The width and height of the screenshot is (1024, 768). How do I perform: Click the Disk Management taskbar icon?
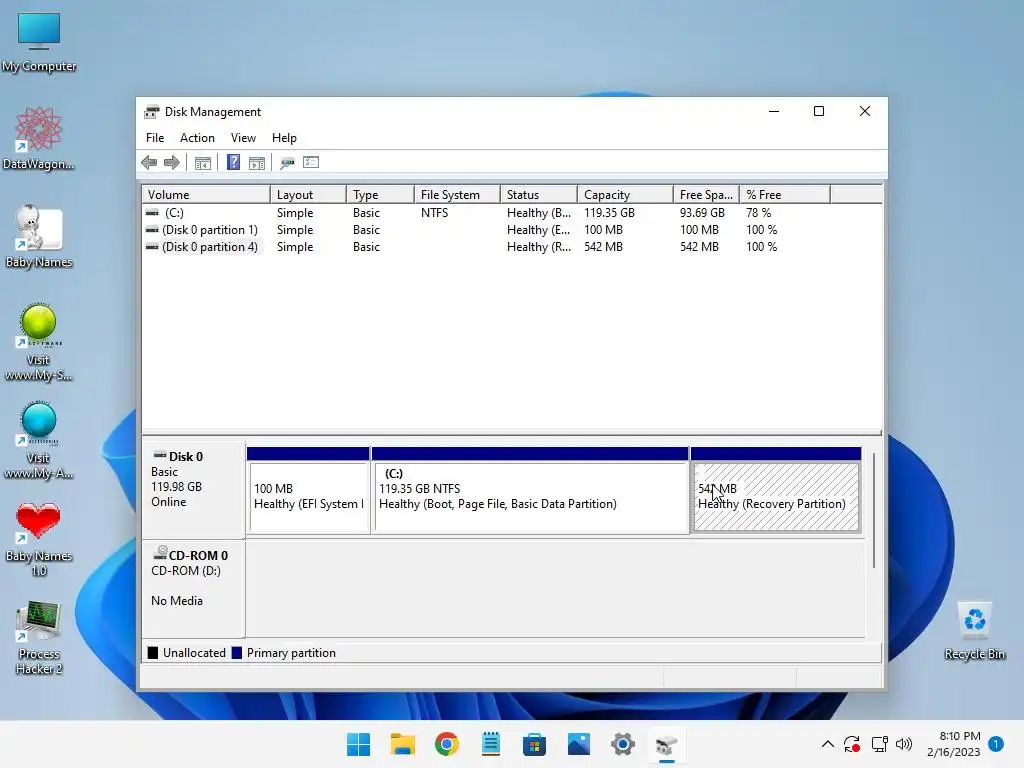pos(666,744)
